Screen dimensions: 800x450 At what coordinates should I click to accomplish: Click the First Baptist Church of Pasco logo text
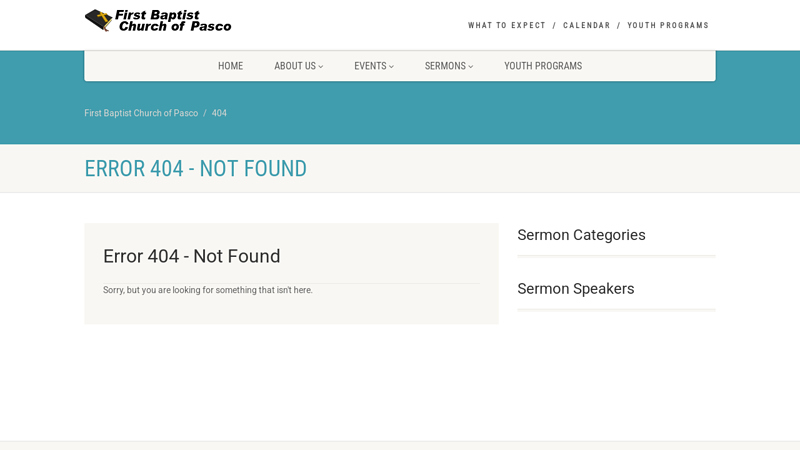[x=174, y=20]
